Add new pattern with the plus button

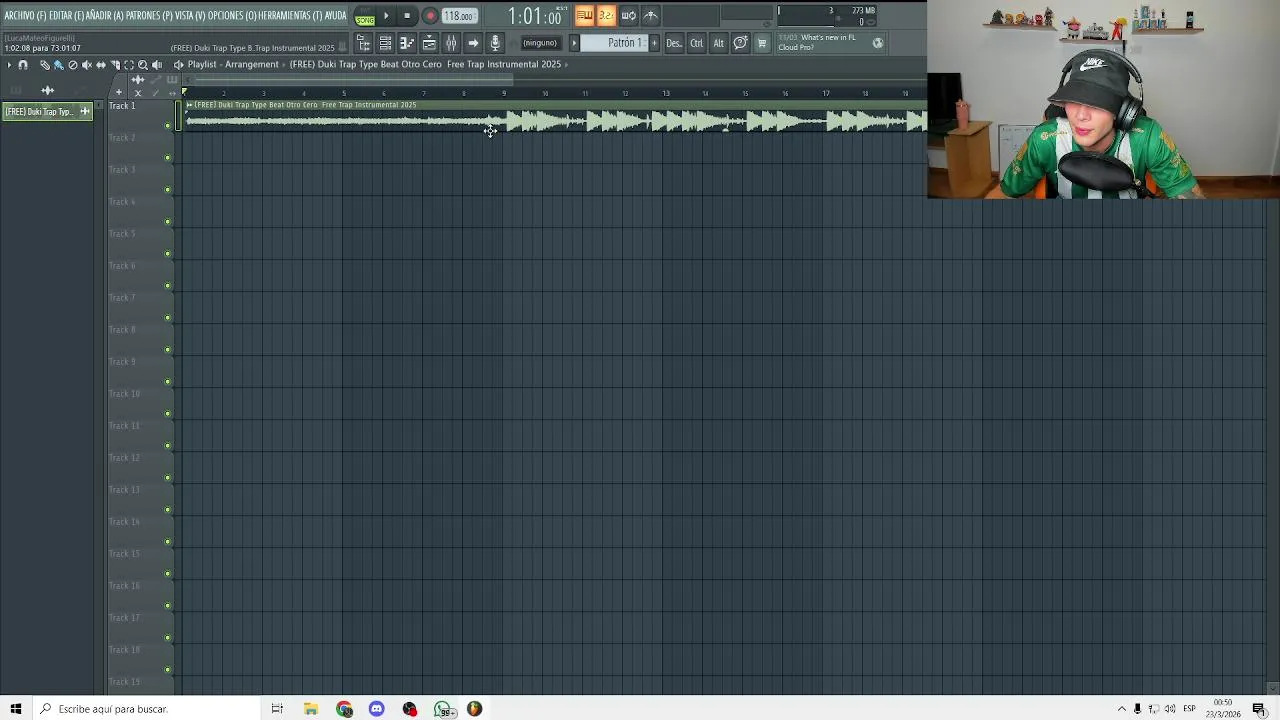point(655,43)
